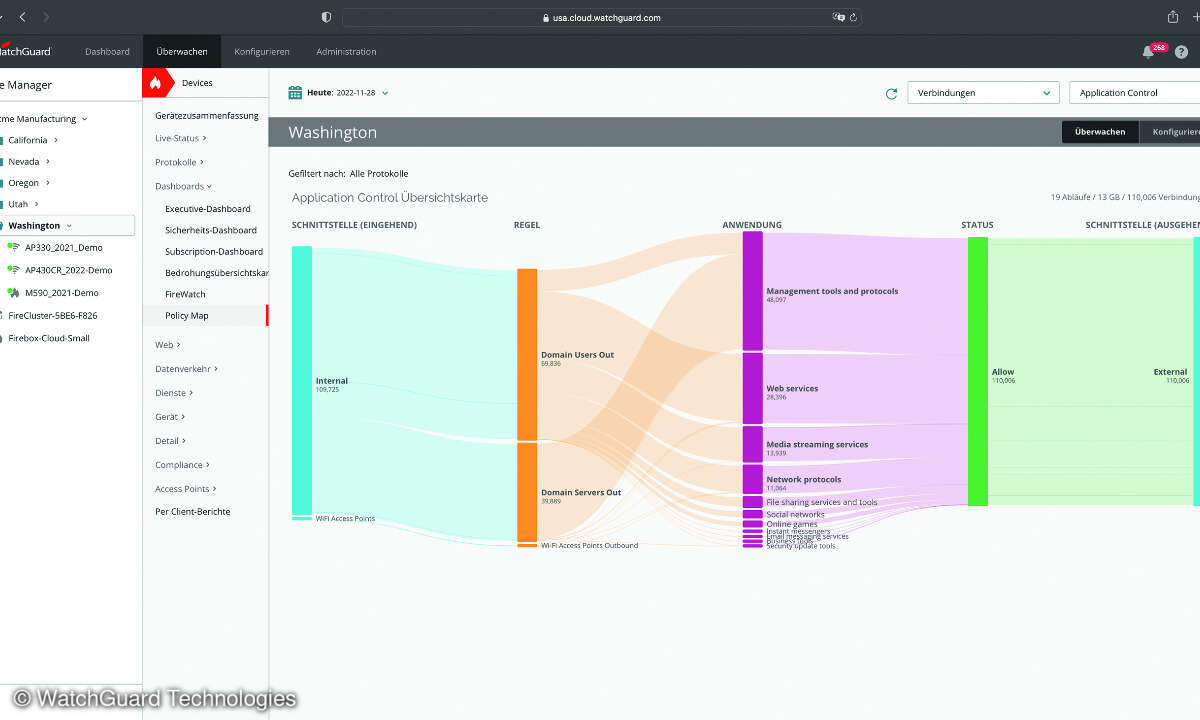Image resolution: width=1200 pixels, height=720 pixels.
Task: Click the orange Domain Users Out bar
Action: click(527, 354)
